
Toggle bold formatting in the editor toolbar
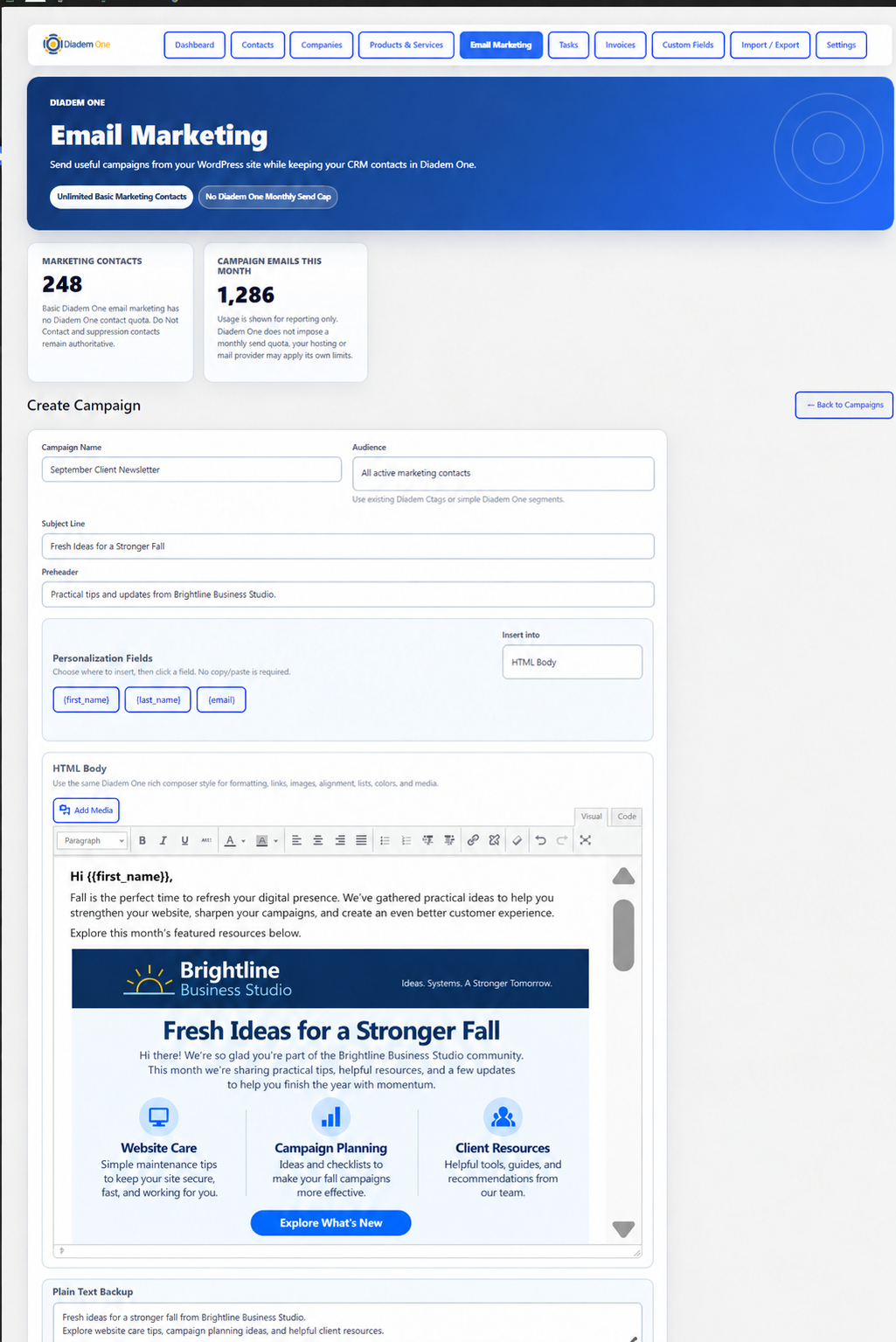pyautogui.click(x=142, y=840)
